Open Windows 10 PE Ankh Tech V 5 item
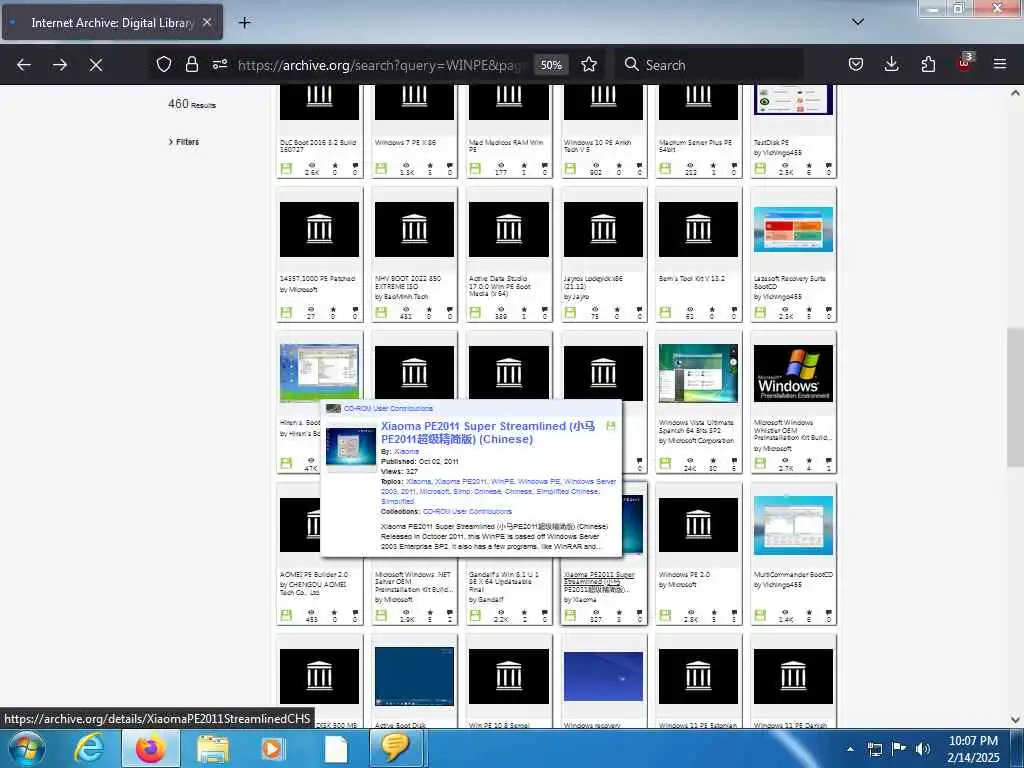 tap(597, 145)
